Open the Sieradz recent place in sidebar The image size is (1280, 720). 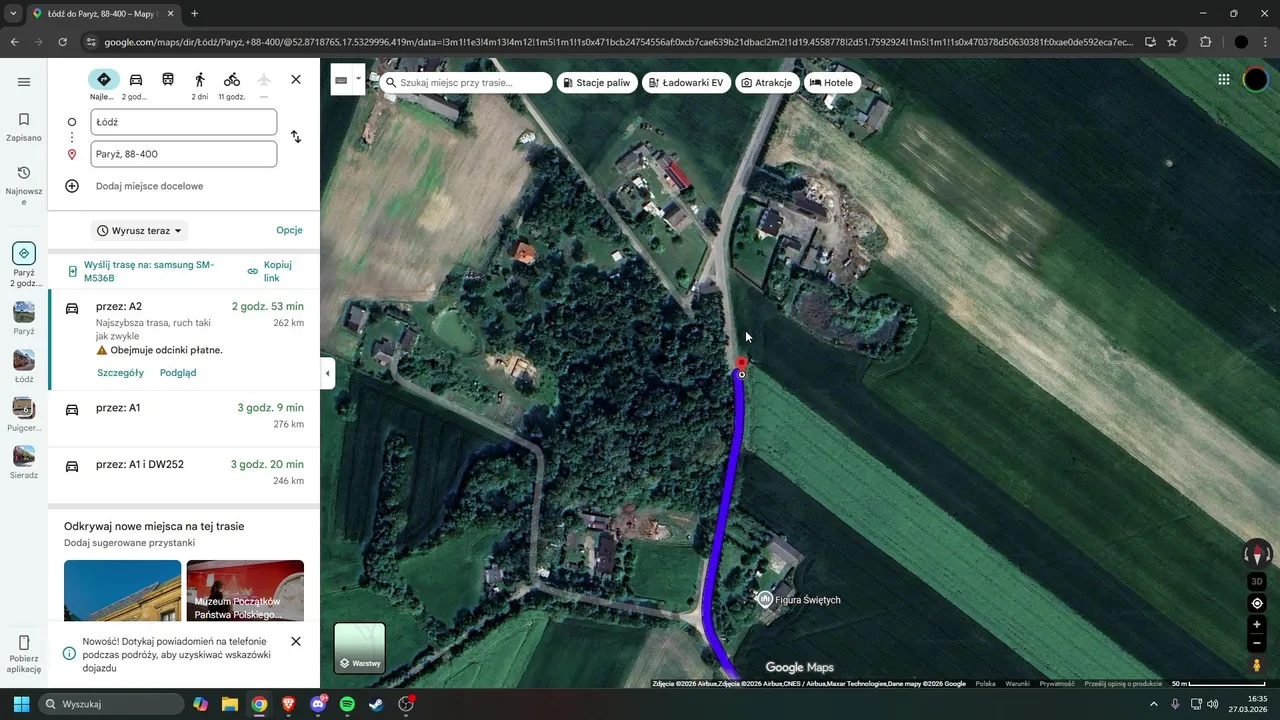24,462
